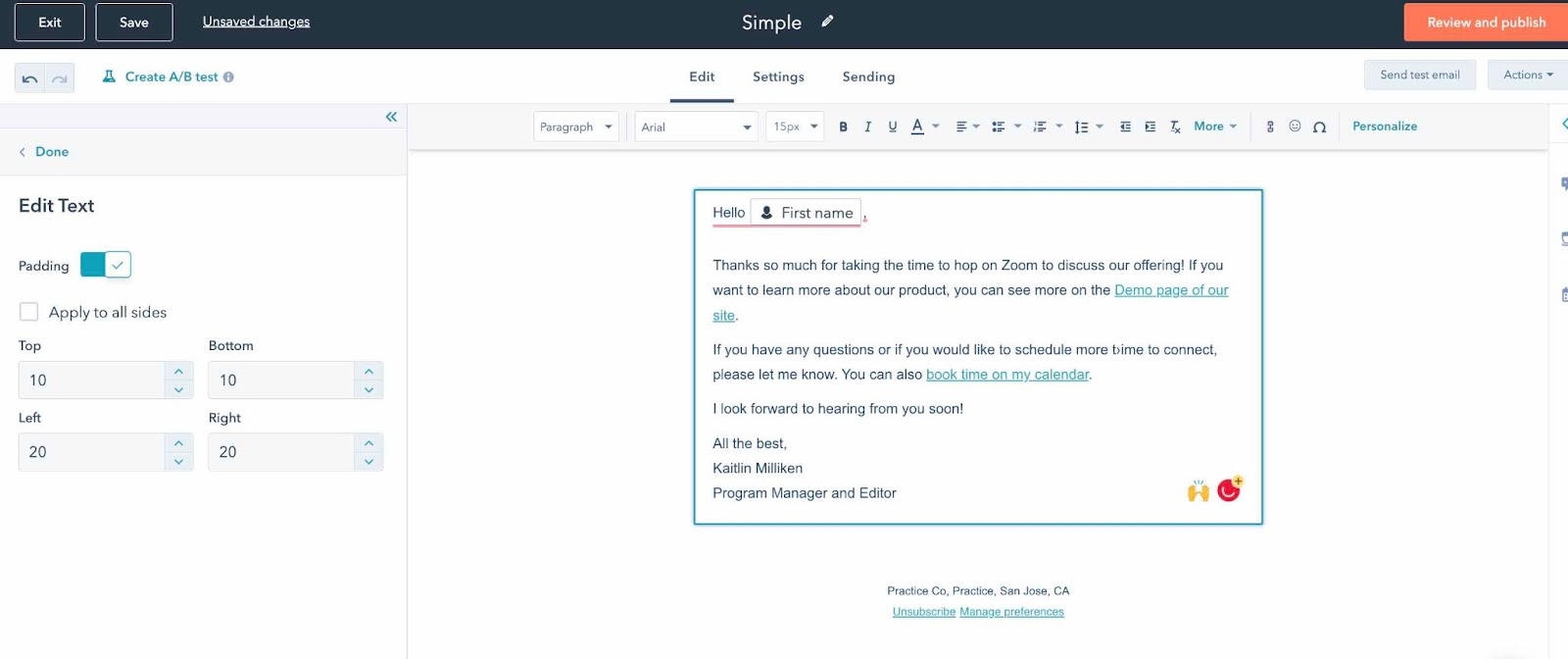Decrease Left padding value
This screenshot has width=1568, height=659.
coord(178,462)
